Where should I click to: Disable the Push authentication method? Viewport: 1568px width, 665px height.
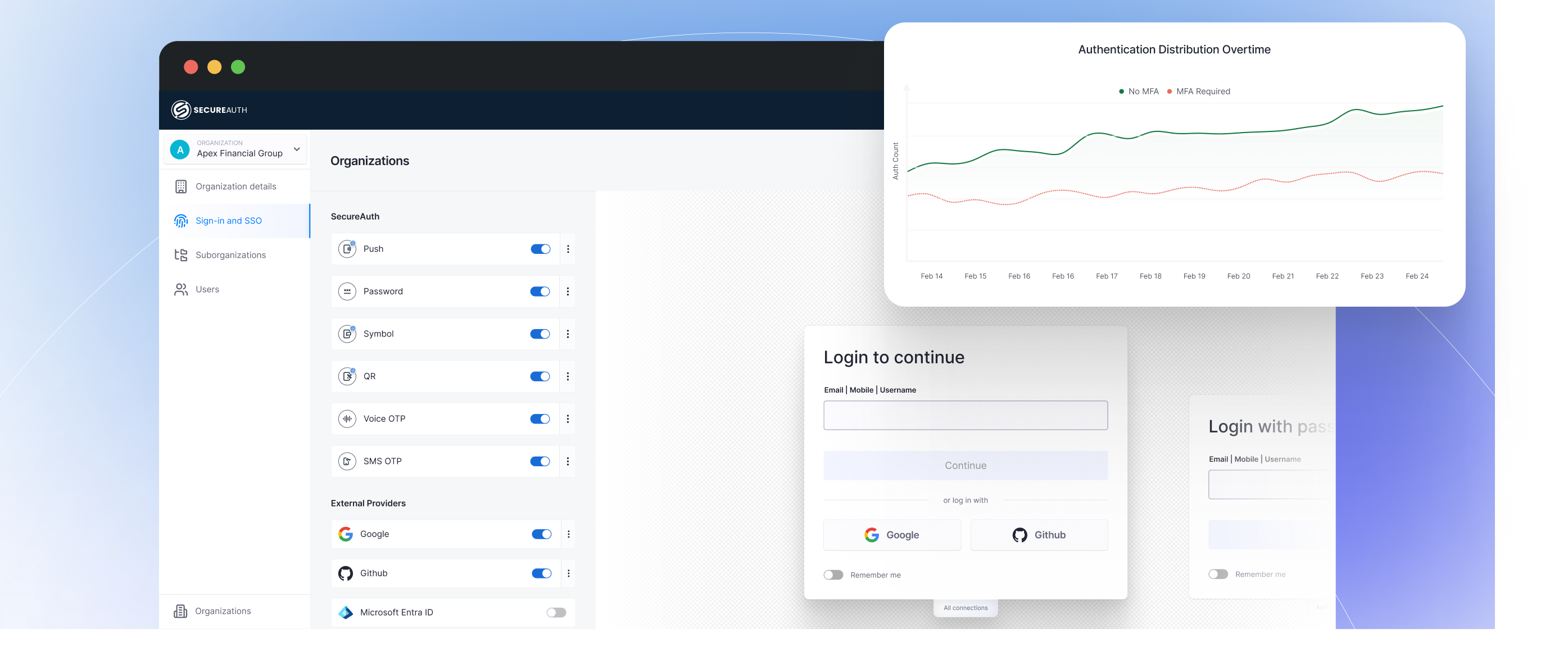coord(540,249)
